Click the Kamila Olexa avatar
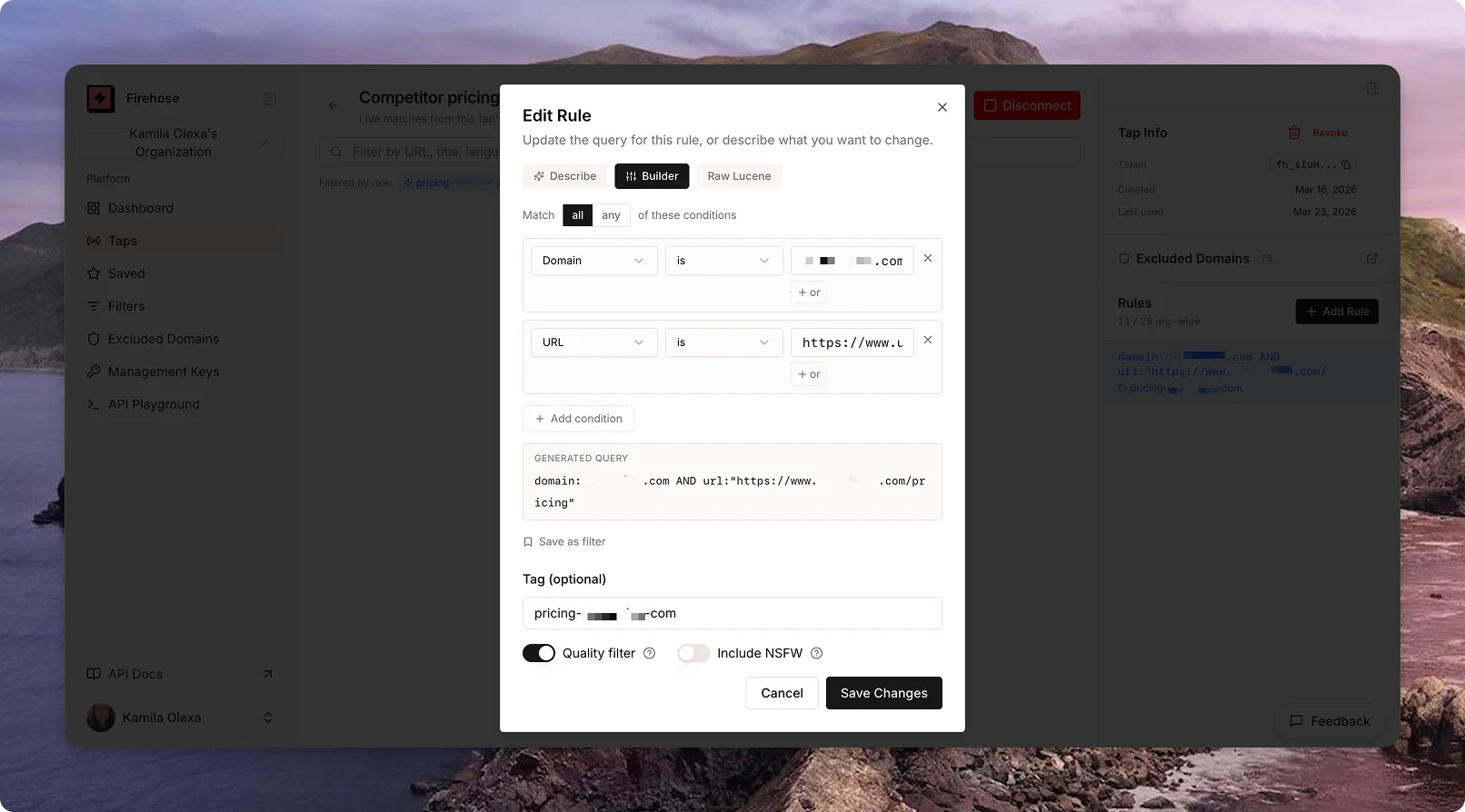 [x=101, y=718]
